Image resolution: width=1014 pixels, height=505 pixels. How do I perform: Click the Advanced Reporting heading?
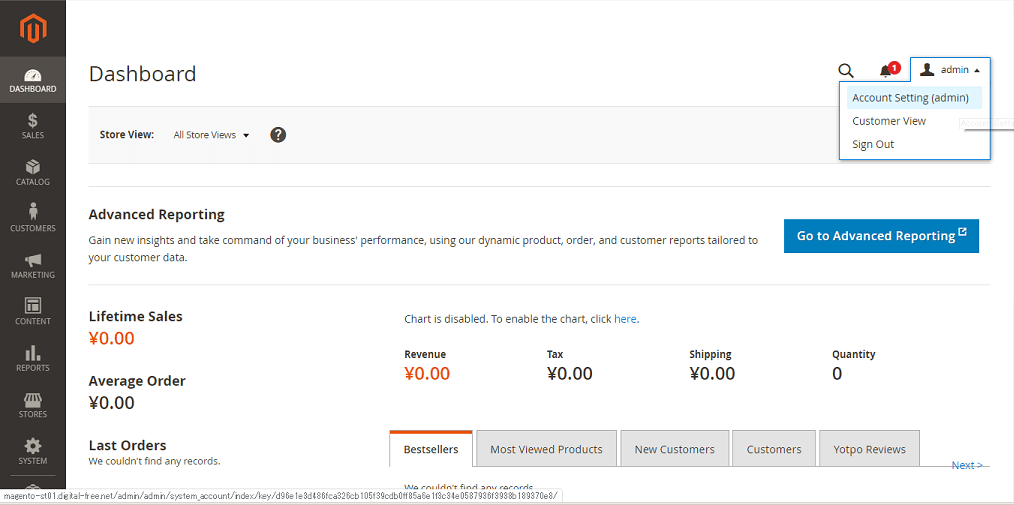(156, 214)
